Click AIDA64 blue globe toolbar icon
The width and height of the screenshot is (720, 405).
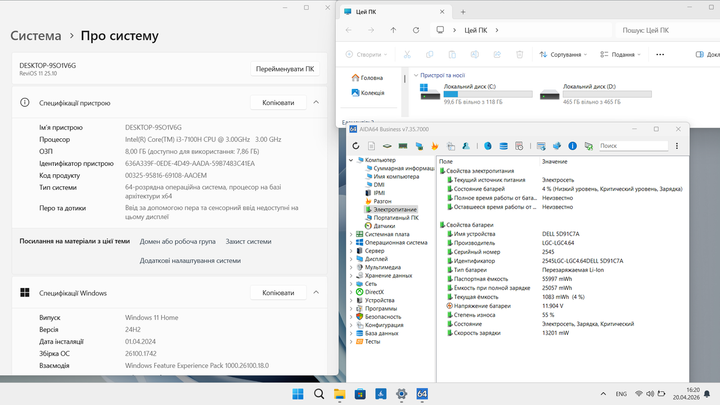[488, 146]
